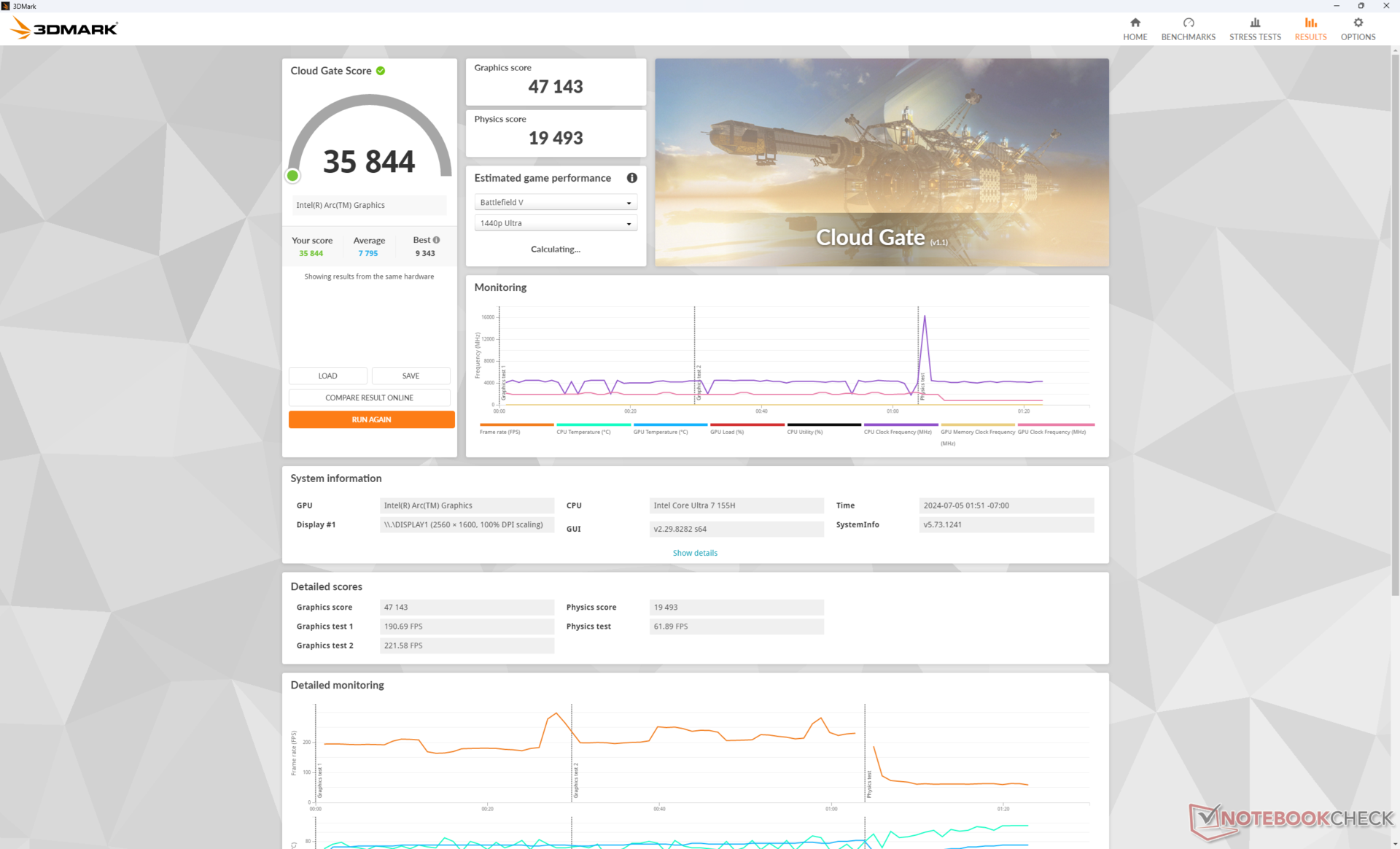Click Compare Result Online button

click(369, 398)
